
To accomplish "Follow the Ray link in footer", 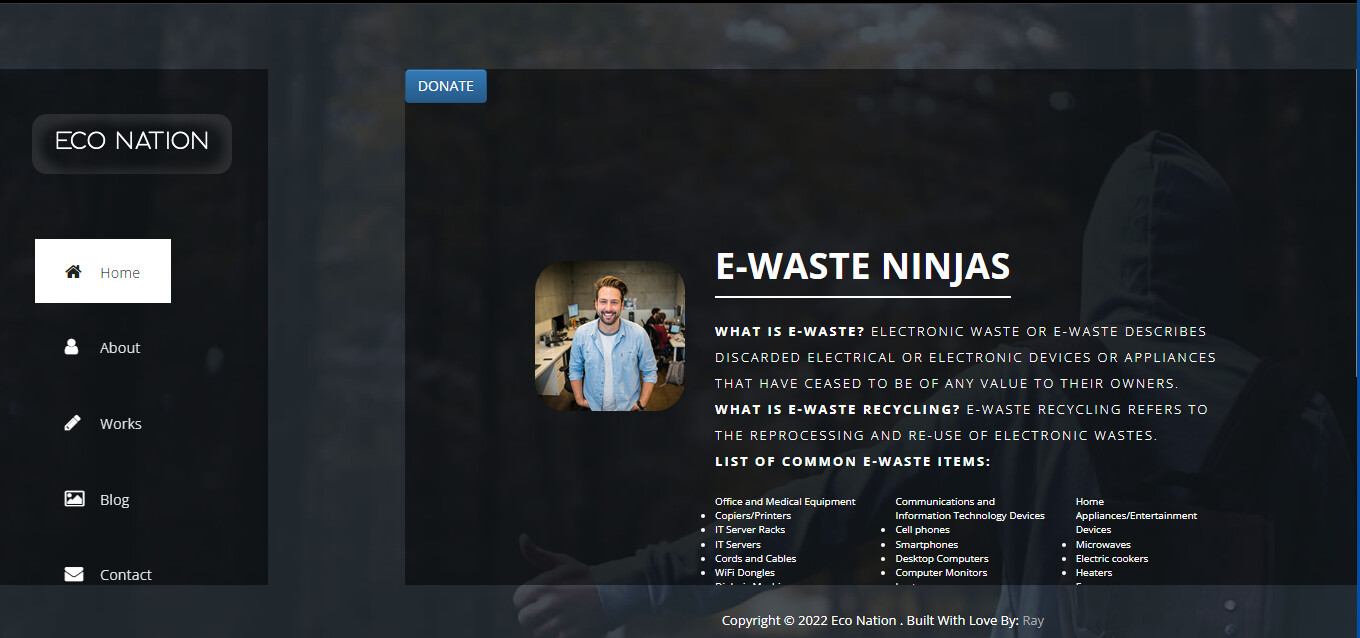I will point(1033,620).
